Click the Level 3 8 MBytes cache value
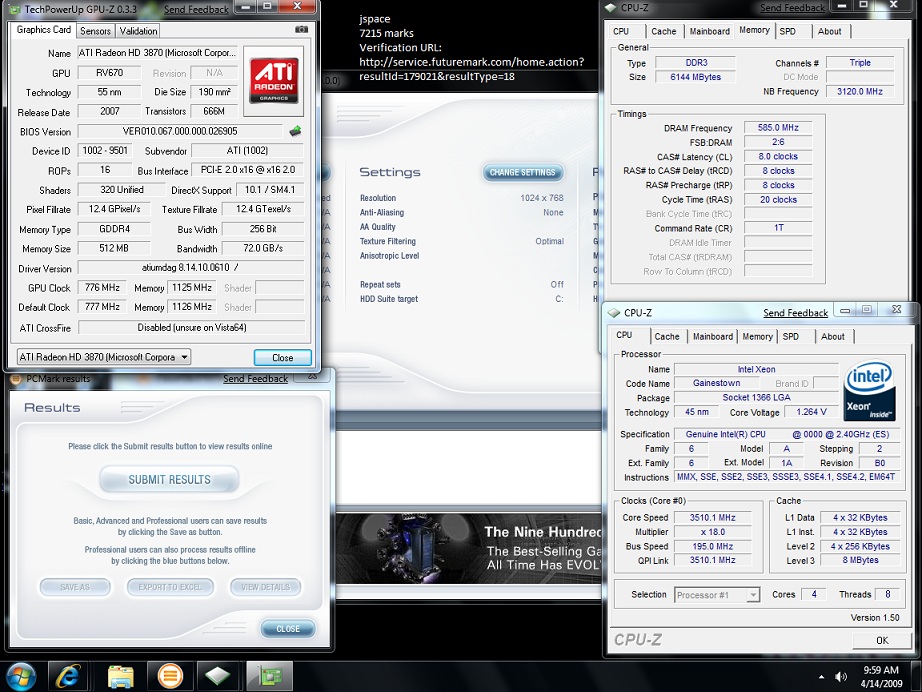The height and width of the screenshot is (692, 922). pos(860,560)
